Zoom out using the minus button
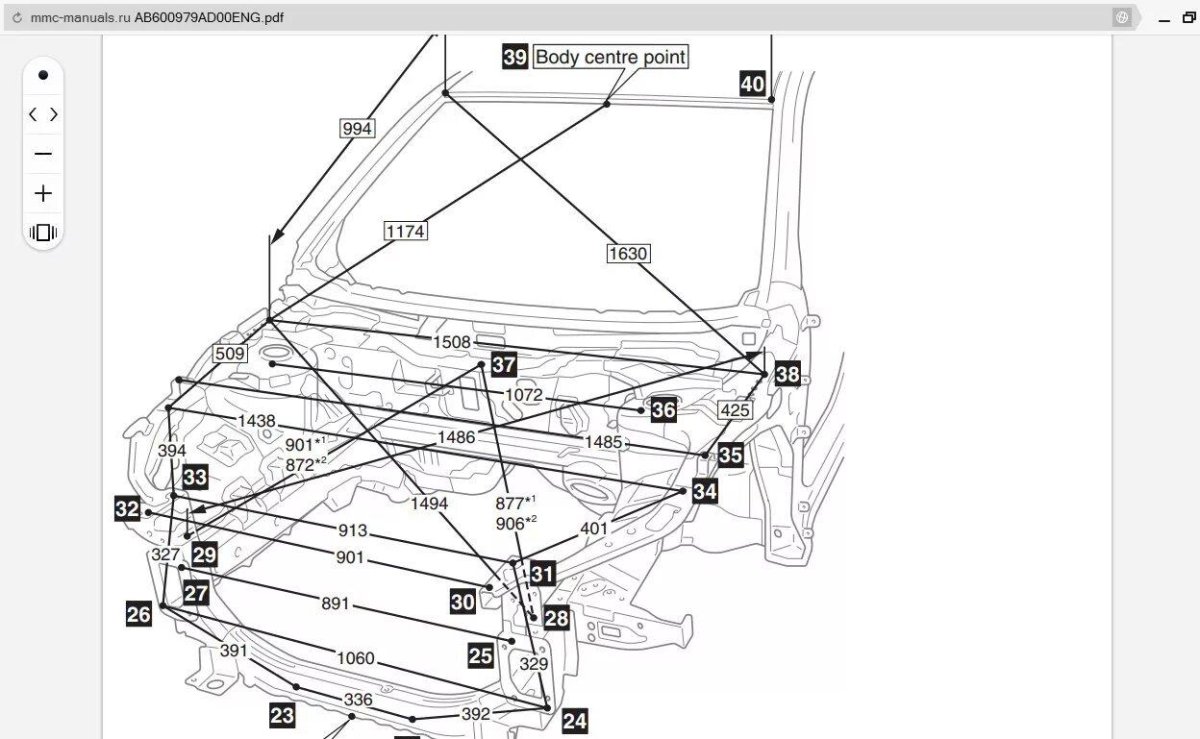The image size is (1200, 739). 43,154
